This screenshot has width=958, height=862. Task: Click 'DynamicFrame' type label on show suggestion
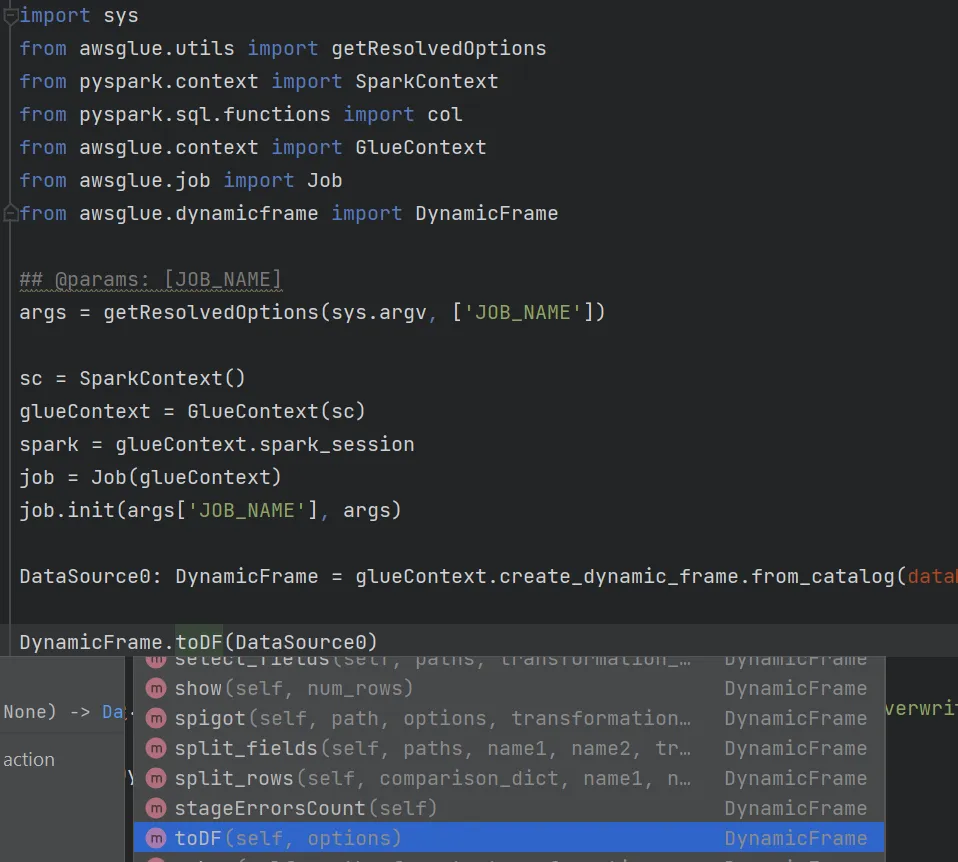795,689
